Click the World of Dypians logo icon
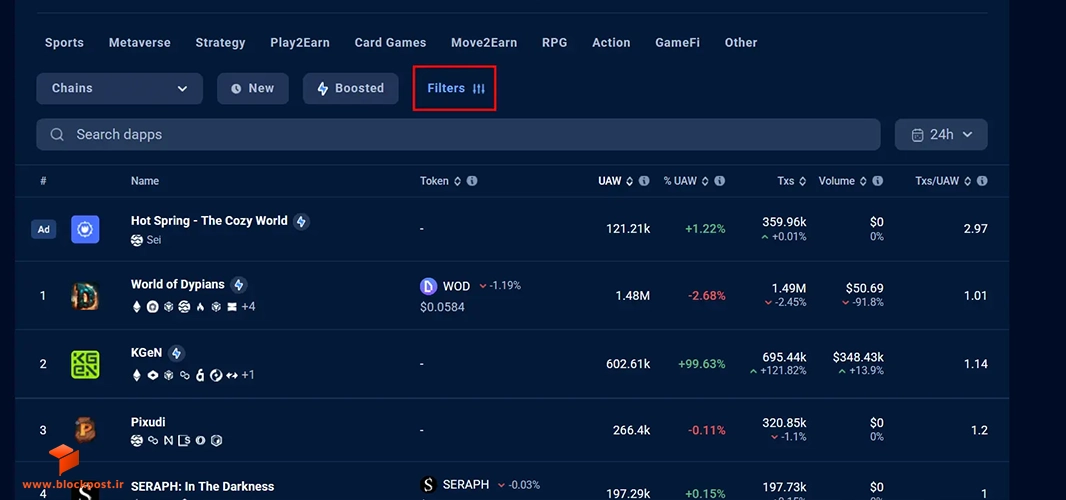Viewport: 1066px width, 500px height. [86, 296]
